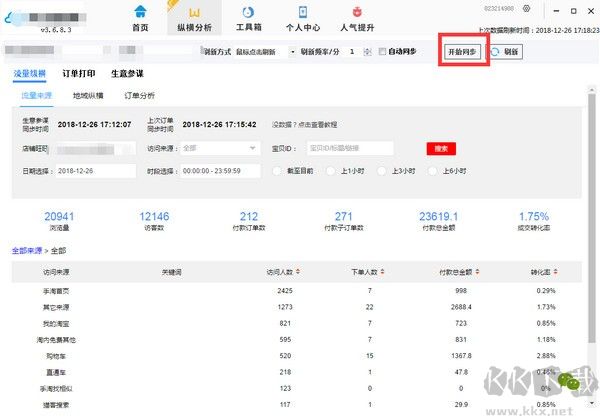Click the 刷新 refresh button
The image size is (600, 418).
(505, 52)
